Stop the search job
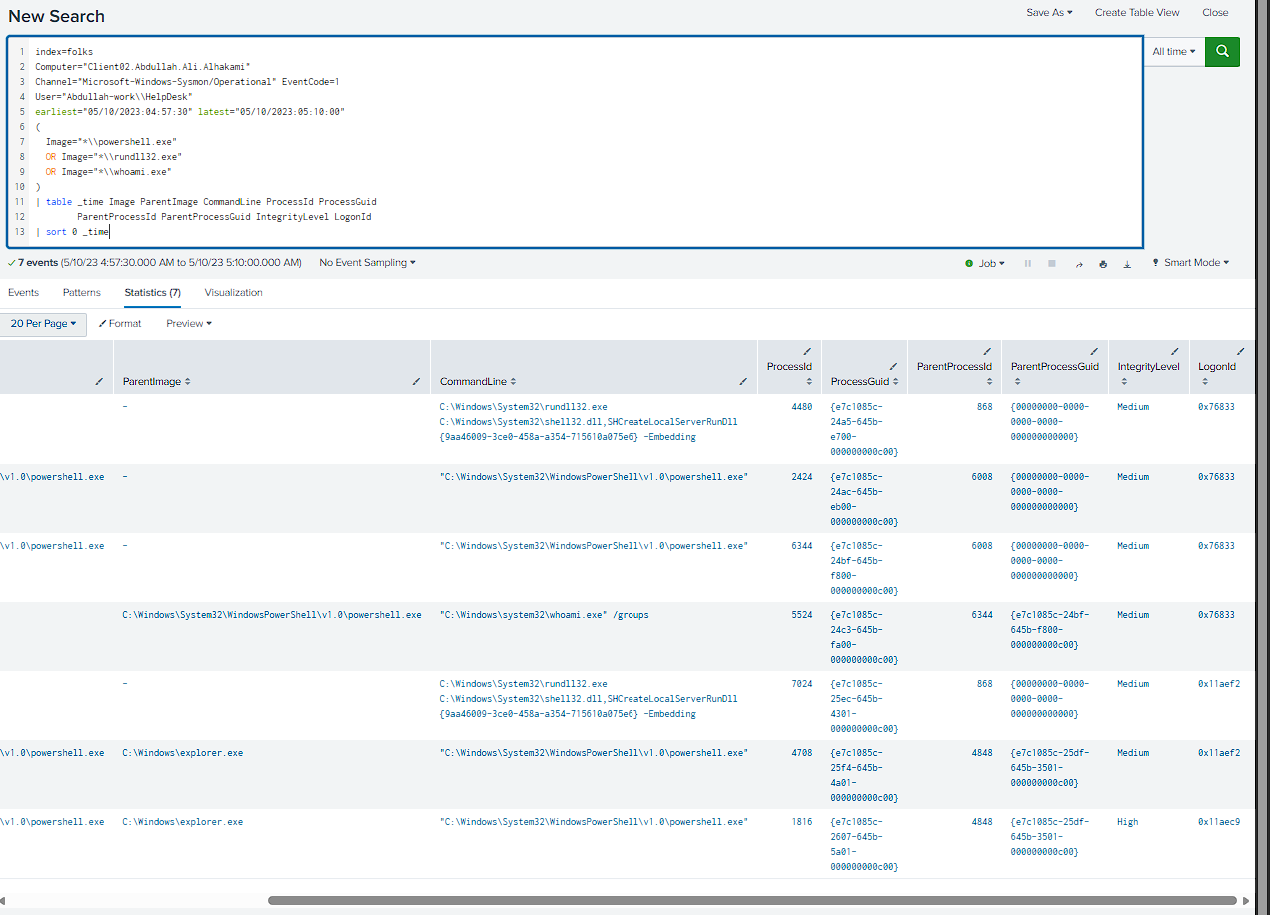 tap(1051, 263)
